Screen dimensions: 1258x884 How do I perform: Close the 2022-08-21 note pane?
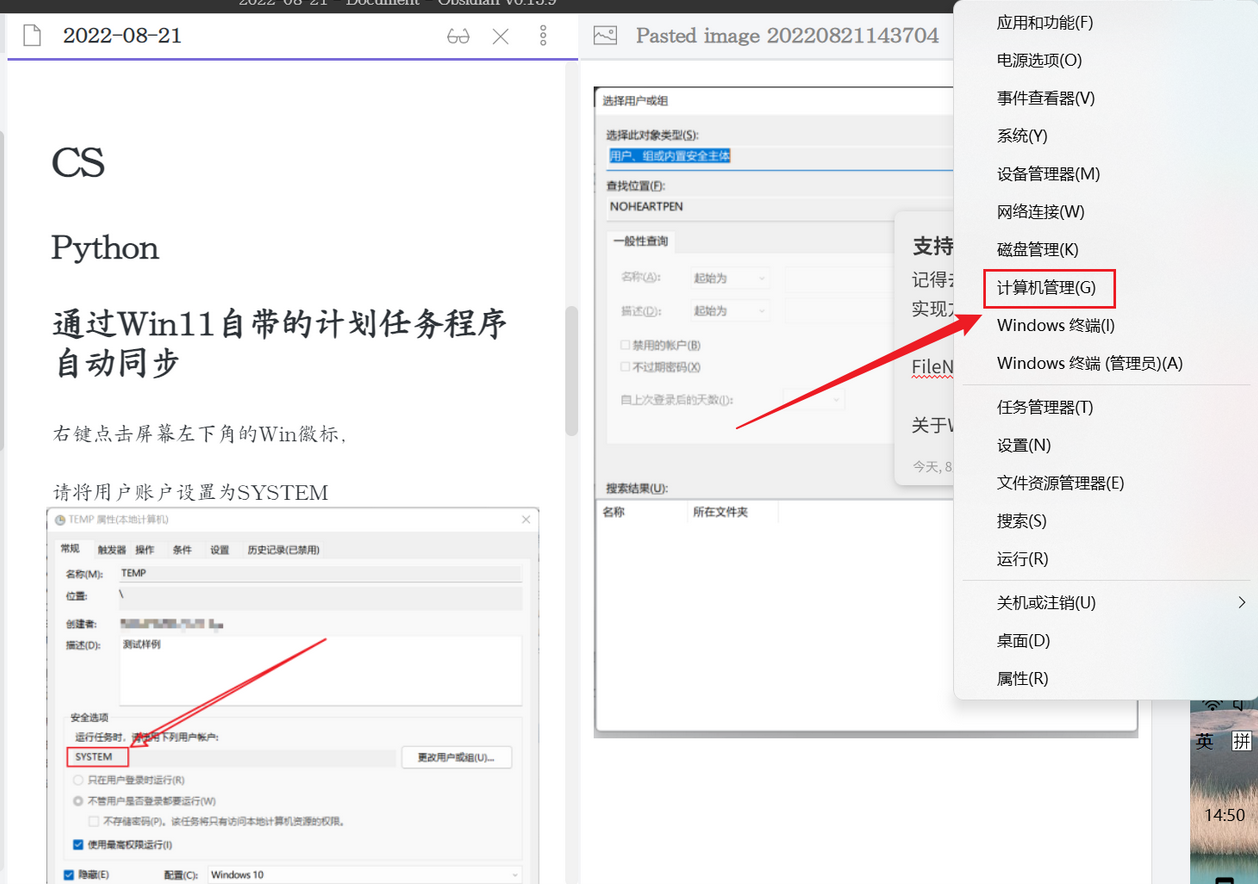[501, 37]
